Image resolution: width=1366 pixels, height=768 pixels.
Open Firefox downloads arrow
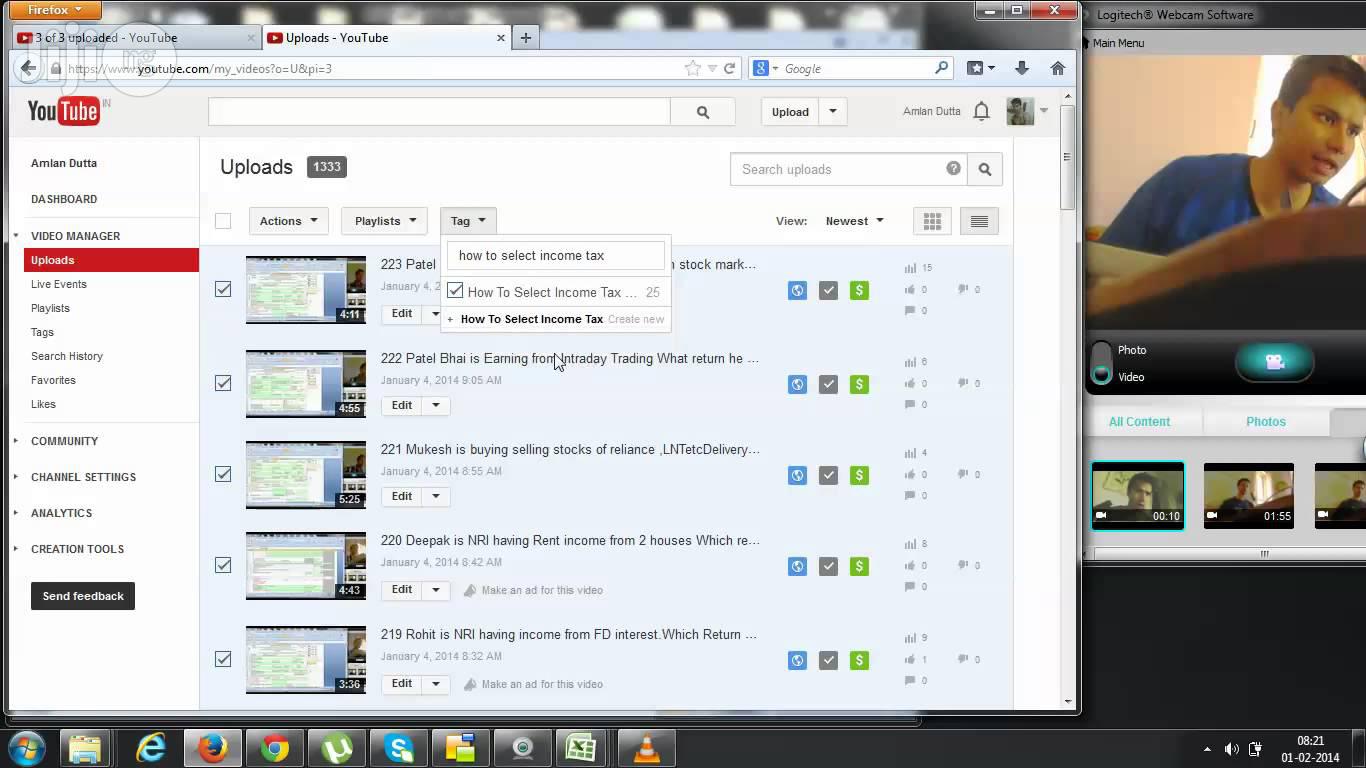tap(1021, 68)
